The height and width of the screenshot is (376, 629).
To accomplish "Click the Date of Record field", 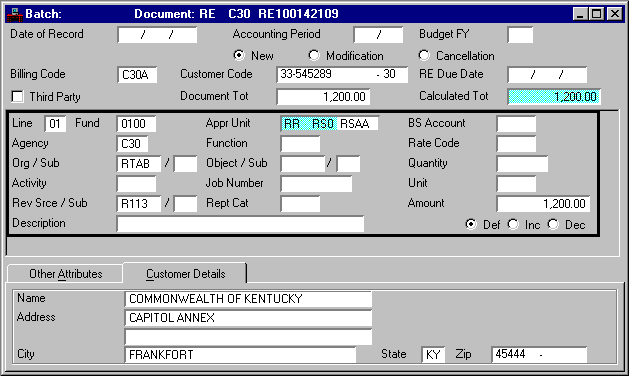I will click(157, 35).
